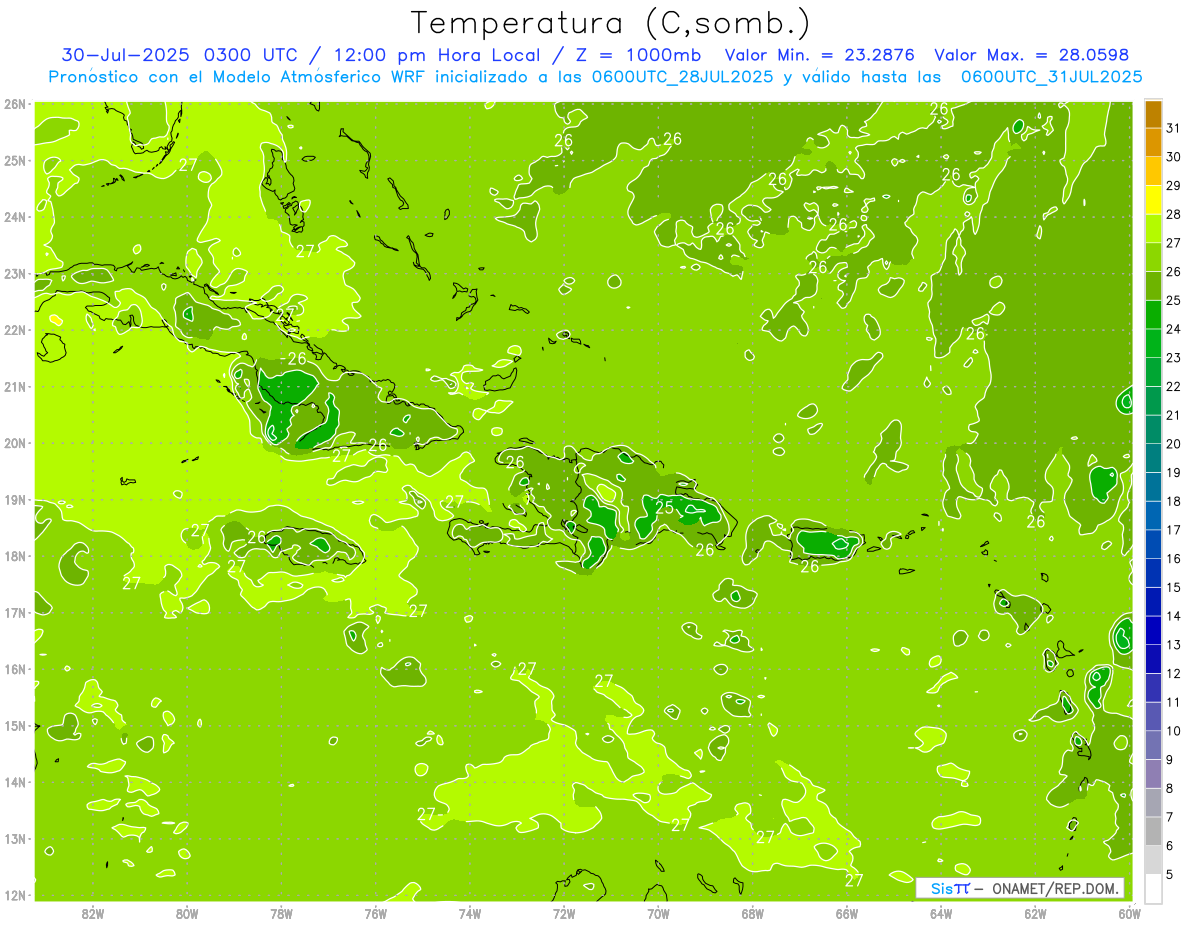Click the '70W' longitude axis label
The width and height of the screenshot is (1200, 927).
[658, 913]
